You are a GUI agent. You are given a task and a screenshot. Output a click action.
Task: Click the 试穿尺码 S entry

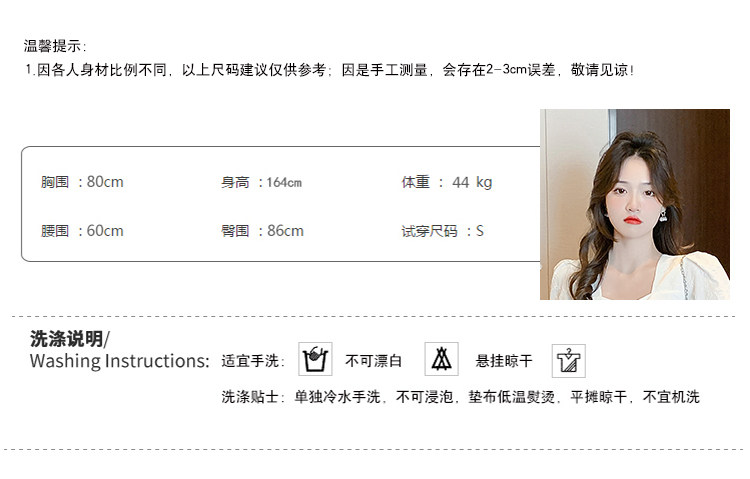tap(442, 231)
